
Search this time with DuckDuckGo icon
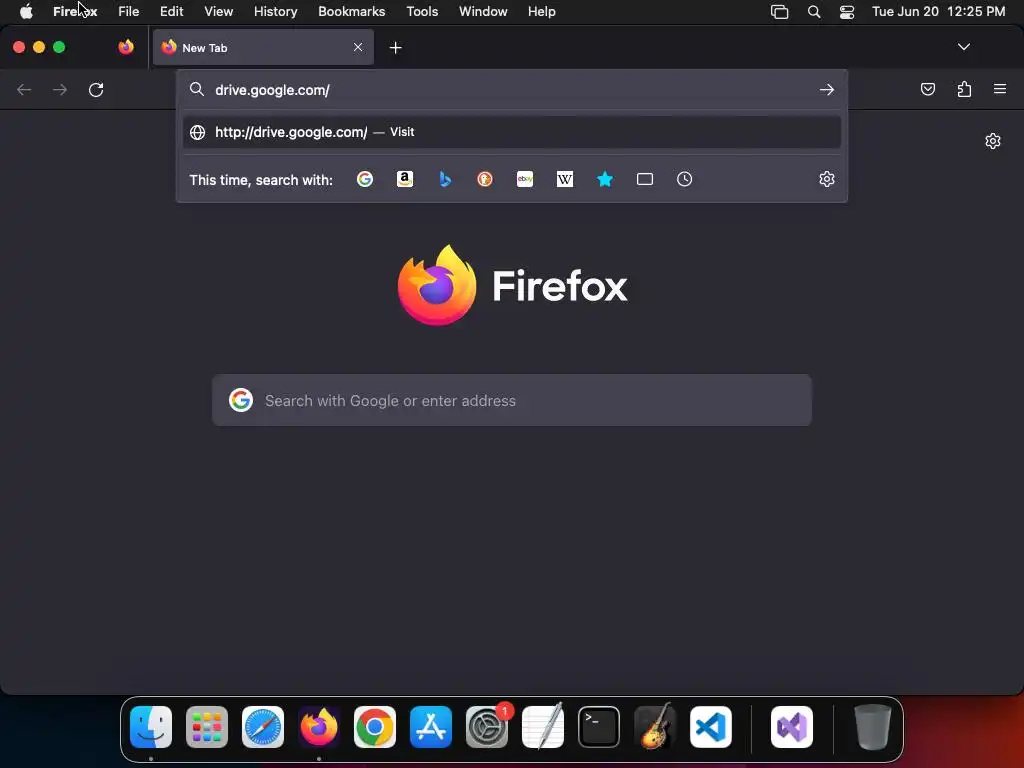click(485, 179)
